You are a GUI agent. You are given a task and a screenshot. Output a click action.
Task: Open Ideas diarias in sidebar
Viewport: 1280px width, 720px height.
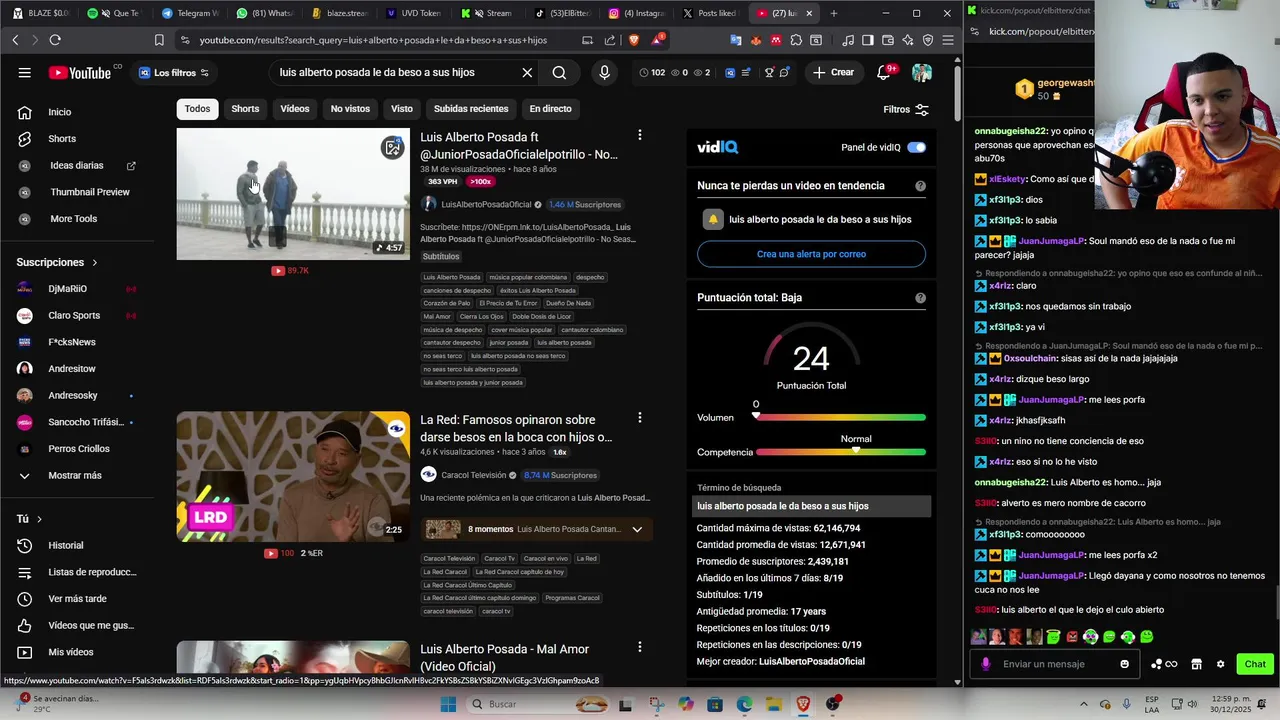pos(76,165)
